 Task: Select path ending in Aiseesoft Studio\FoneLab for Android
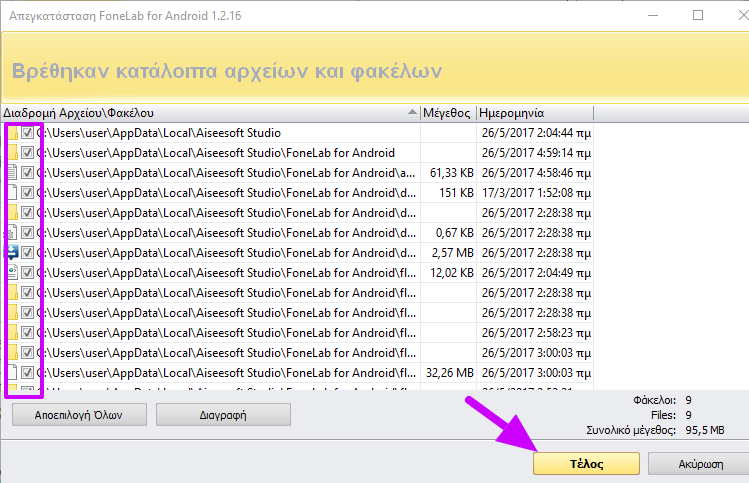coord(216,153)
